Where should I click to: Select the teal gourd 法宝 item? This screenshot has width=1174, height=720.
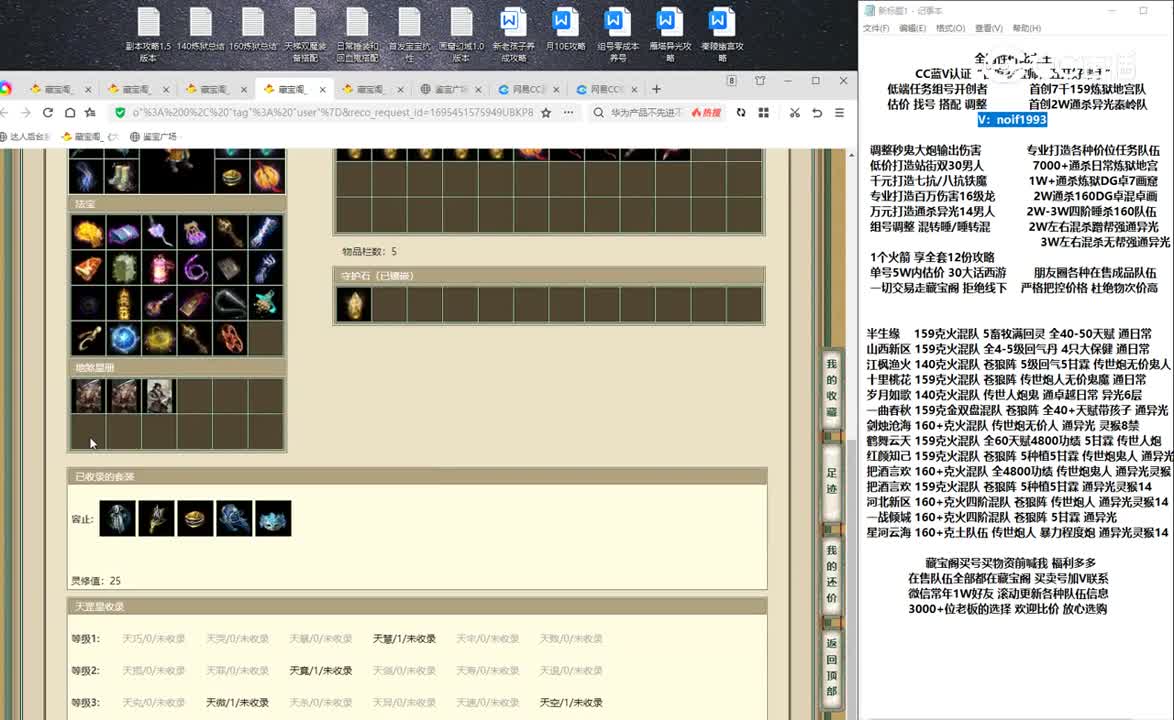click(266, 304)
